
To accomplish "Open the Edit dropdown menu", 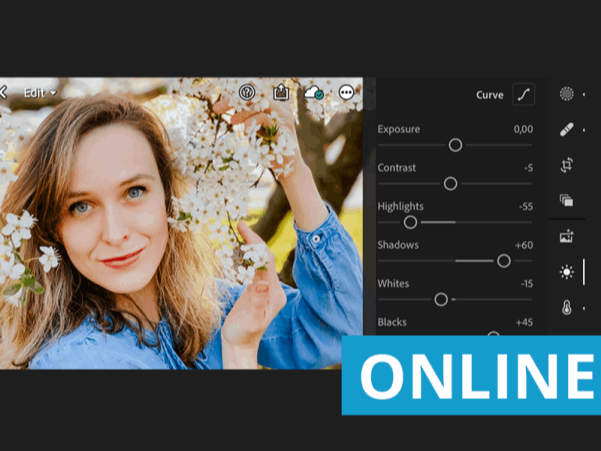I will point(40,93).
